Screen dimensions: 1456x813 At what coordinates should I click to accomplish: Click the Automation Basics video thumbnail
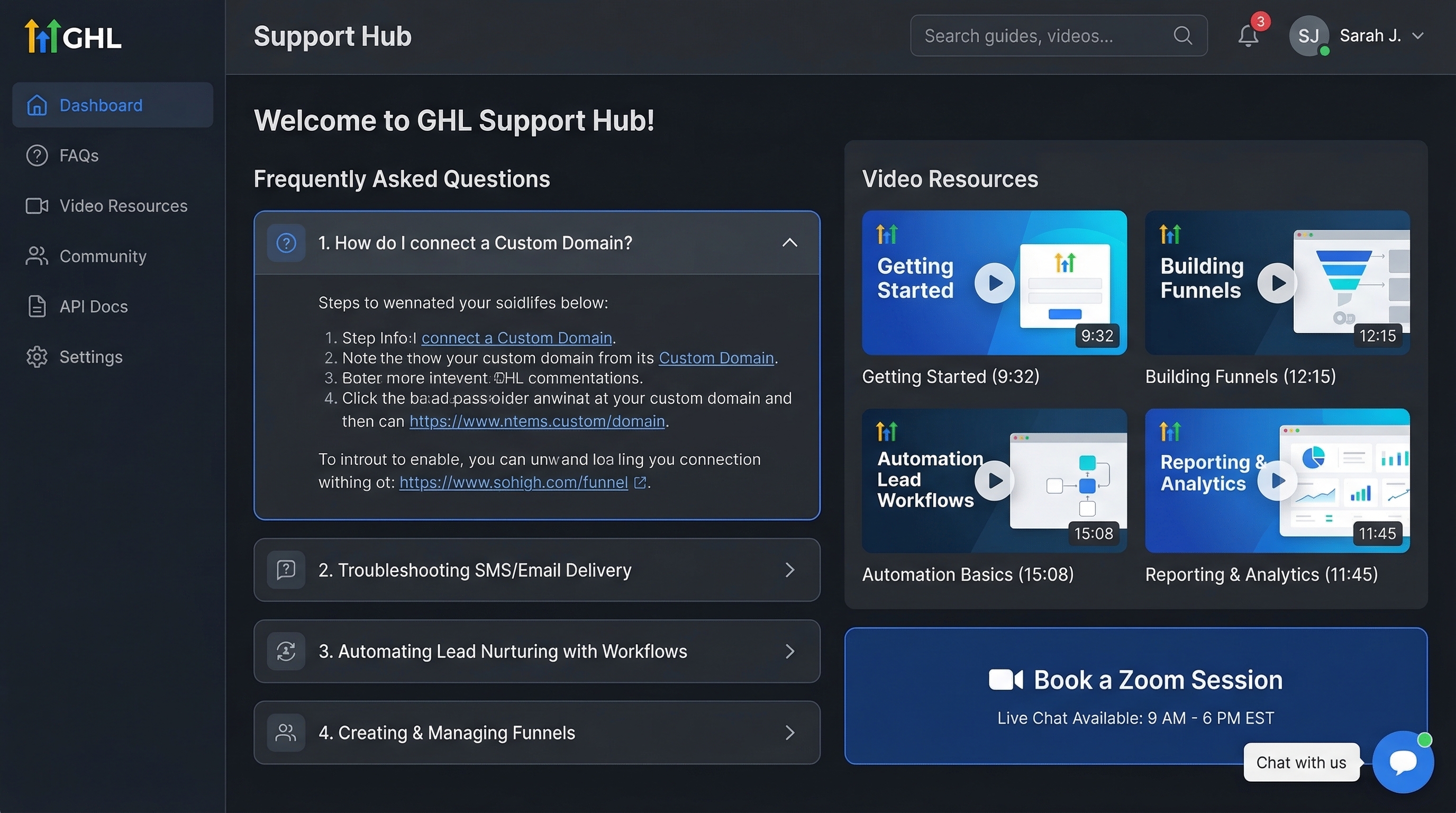[994, 481]
